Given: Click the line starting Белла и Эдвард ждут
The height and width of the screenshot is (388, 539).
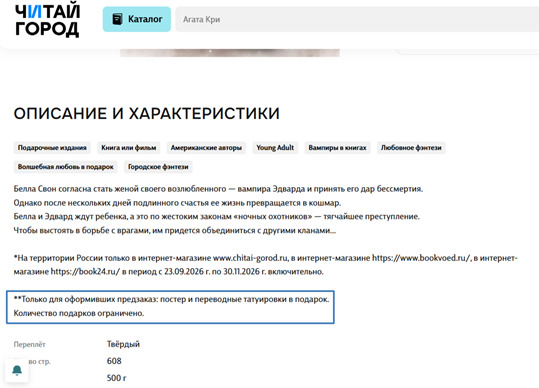Looking at the screenshot, I should pos(217,217).
